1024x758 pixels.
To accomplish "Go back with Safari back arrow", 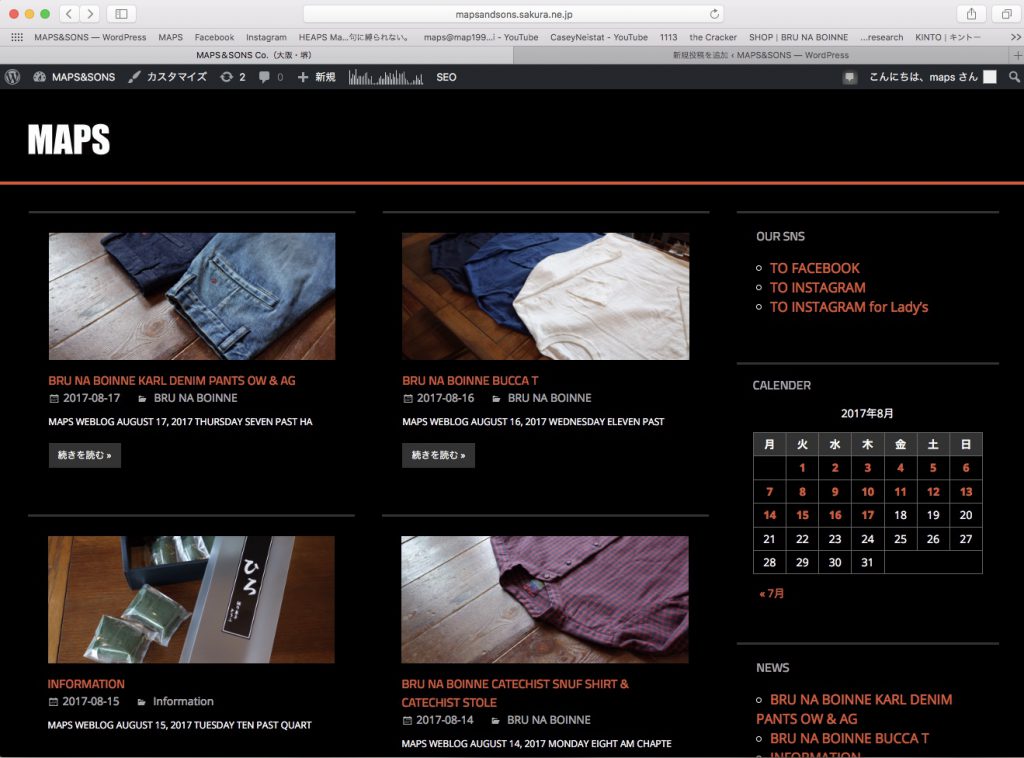I will pos(69,14).
